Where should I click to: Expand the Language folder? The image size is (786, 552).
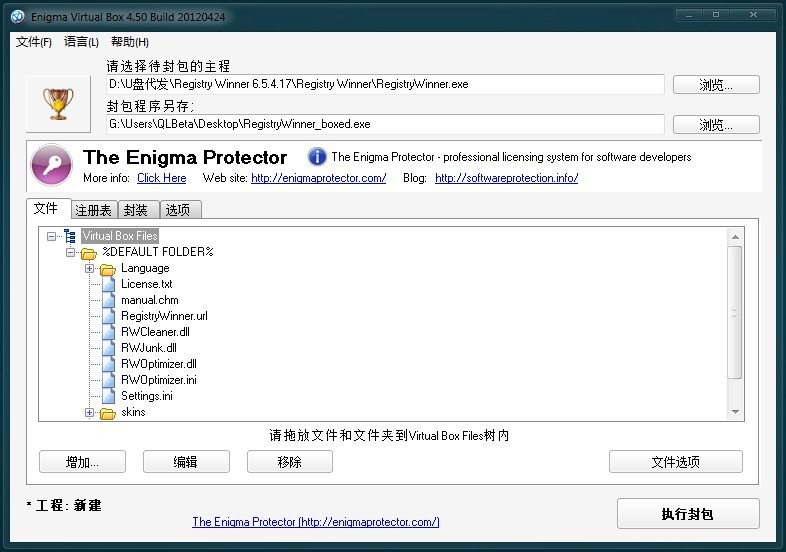pyautogui.click(x=89, y=268)
